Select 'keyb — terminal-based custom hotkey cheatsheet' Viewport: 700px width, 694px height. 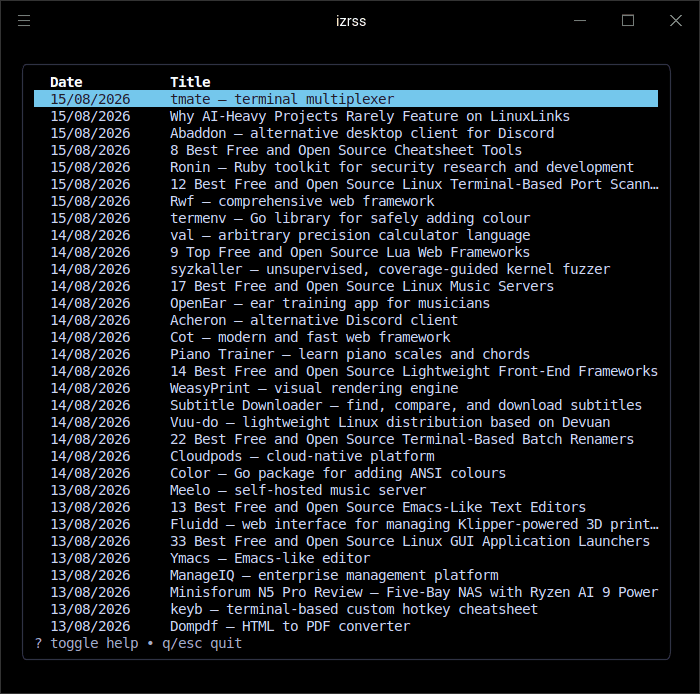346,609
